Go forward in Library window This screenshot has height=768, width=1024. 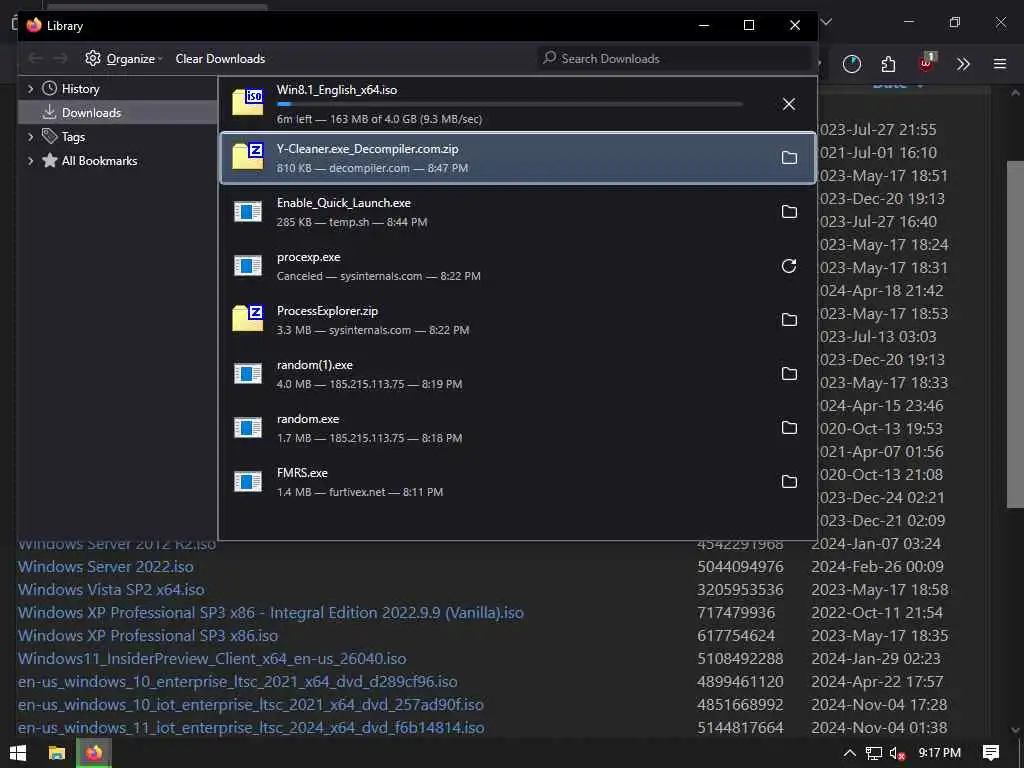tap(60, 59)
